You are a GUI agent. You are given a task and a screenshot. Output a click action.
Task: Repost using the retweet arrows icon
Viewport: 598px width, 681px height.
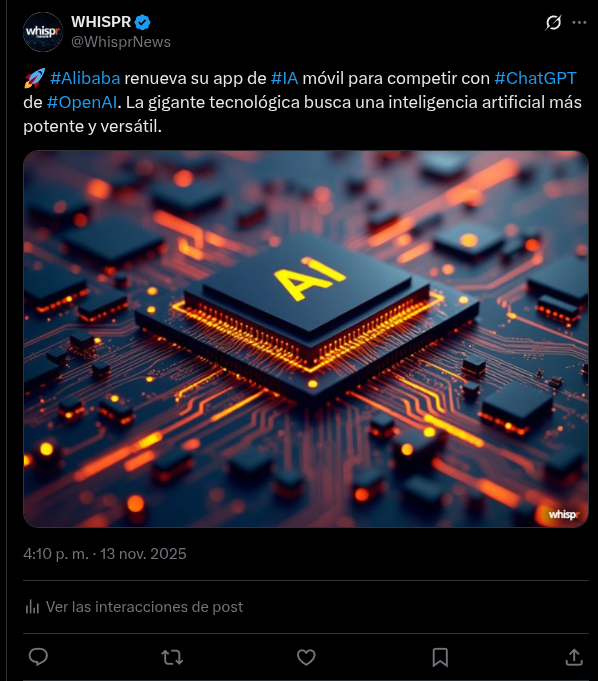(172, 657)
